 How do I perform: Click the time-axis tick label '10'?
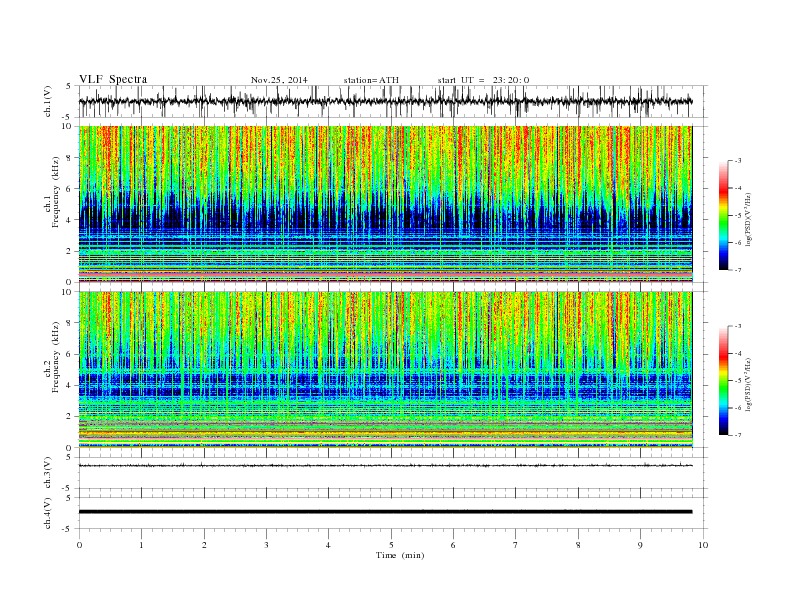coord(703,545)
